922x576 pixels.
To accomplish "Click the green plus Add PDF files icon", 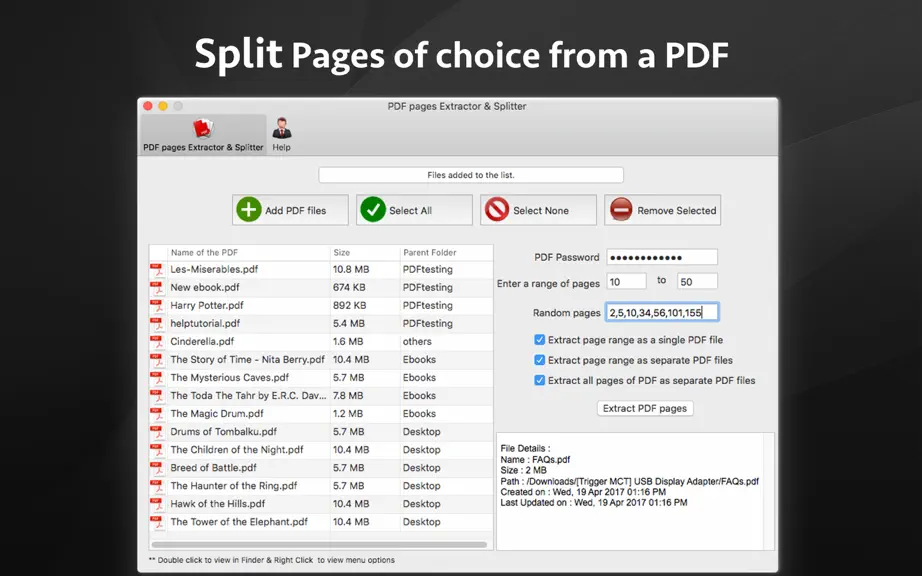I will (249, 210).
